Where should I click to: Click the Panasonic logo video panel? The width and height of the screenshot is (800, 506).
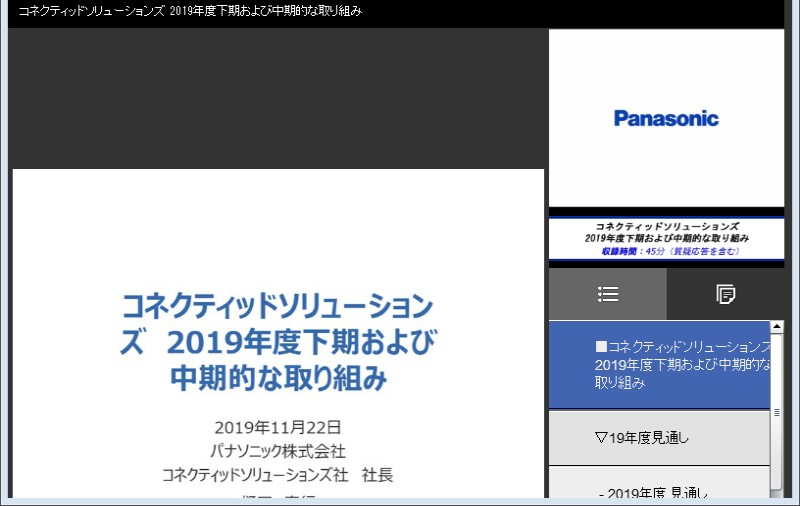[666, 118]
